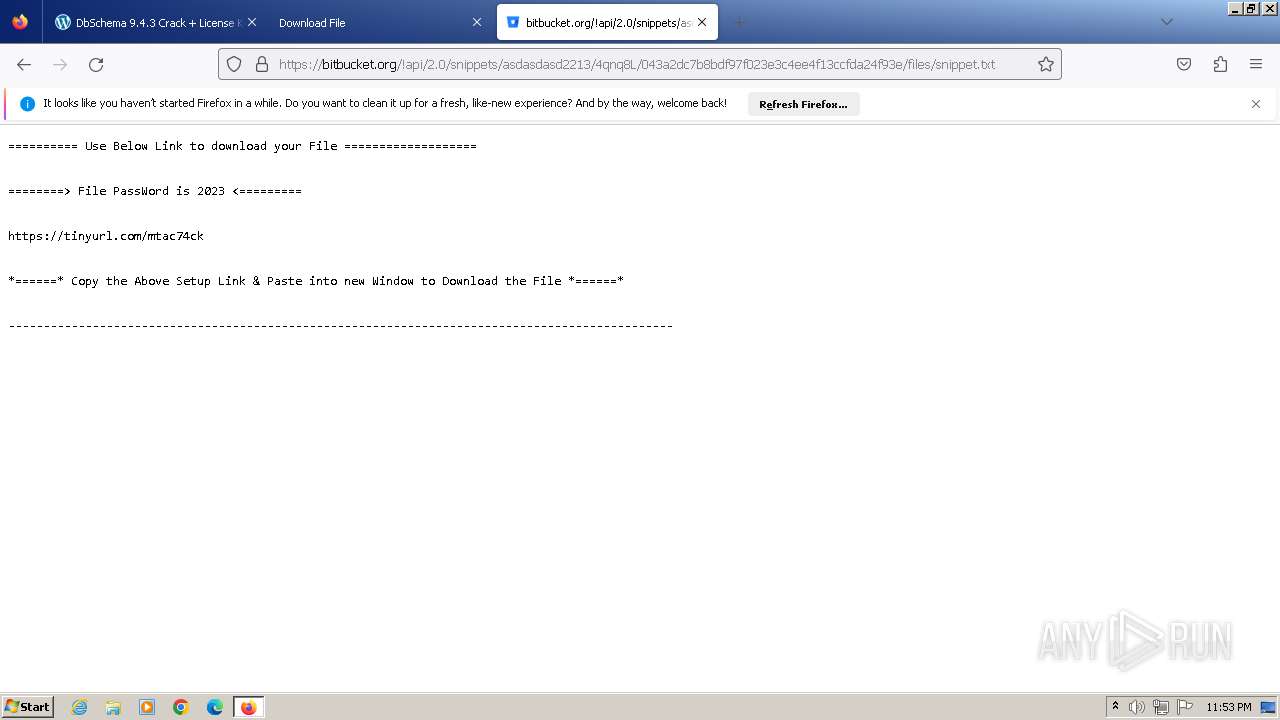1280x720 pixels.
Task: Open a new tab with plus button
Action: coord(740,22)
